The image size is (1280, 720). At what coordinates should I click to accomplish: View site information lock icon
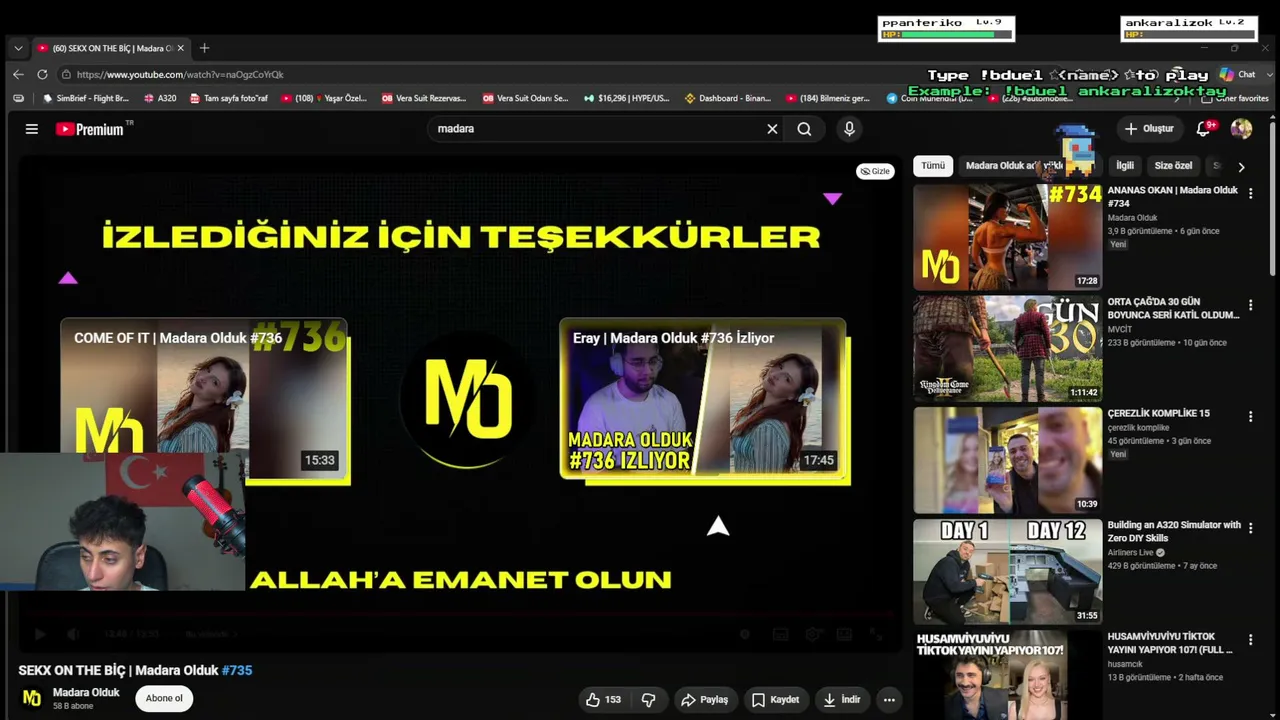point(66,74)
